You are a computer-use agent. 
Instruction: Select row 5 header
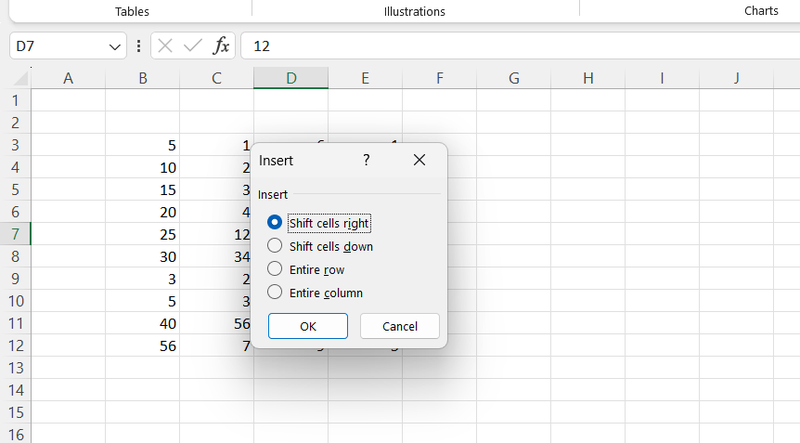[x=15, y=190]
